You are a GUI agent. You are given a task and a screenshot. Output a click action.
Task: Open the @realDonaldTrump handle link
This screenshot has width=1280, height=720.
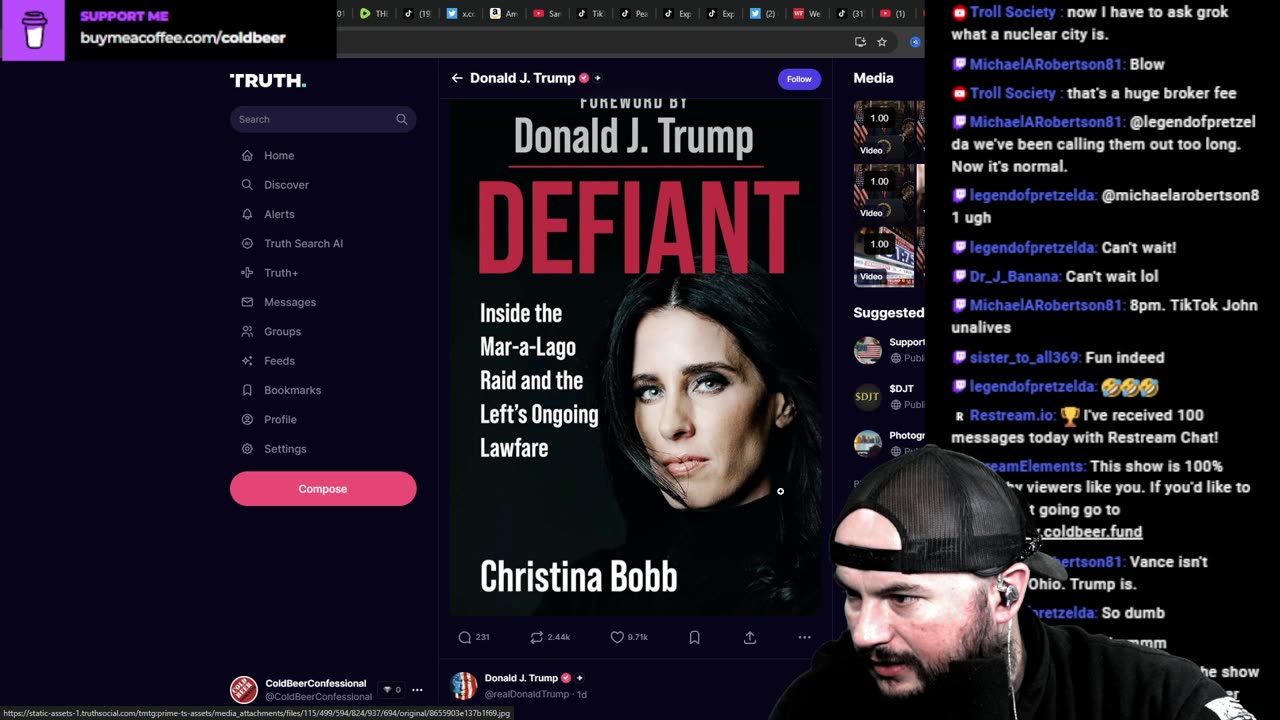click(x=528, y=694)
